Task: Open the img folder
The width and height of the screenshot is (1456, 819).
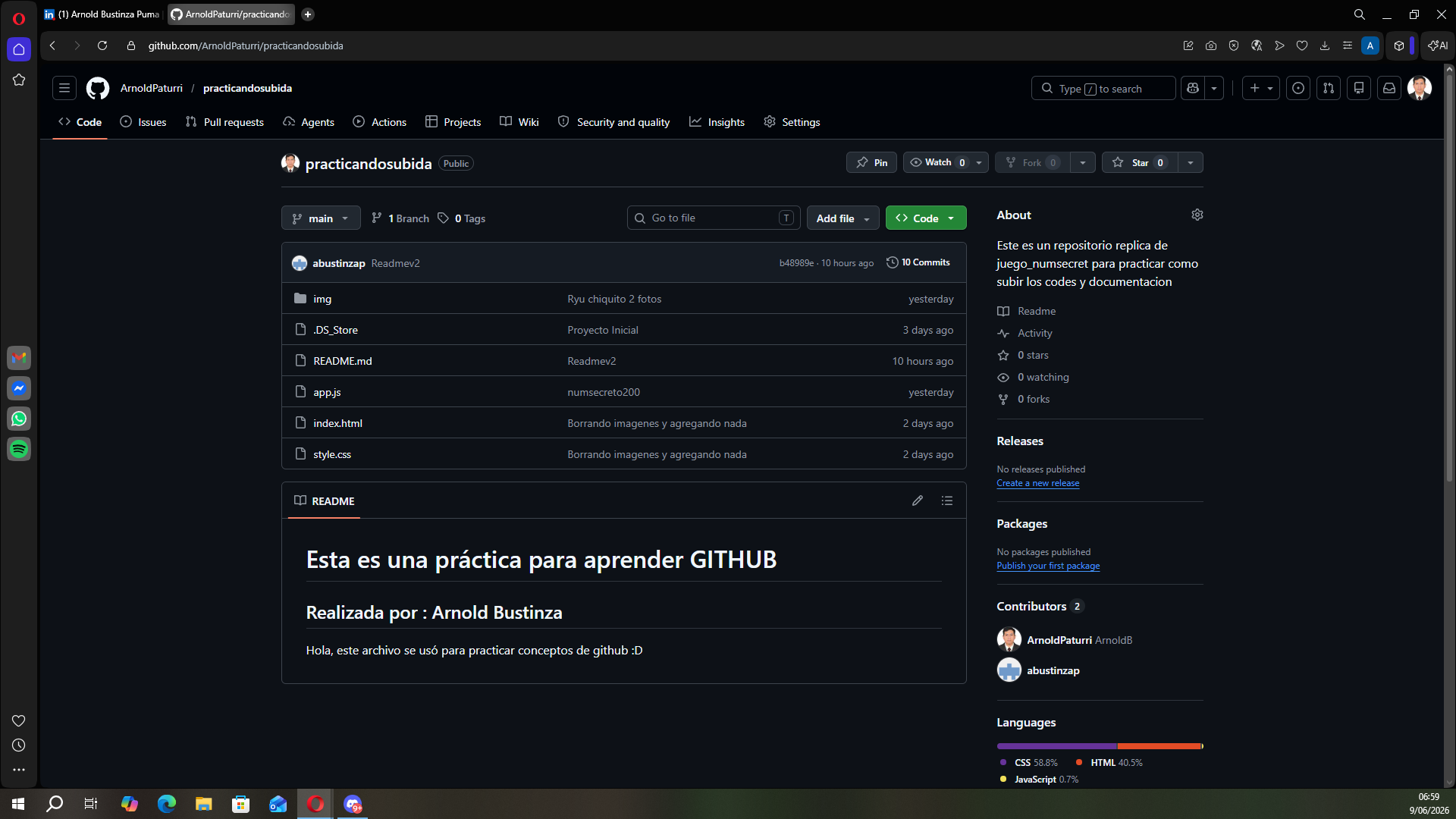Action: (x=322, y=299)
